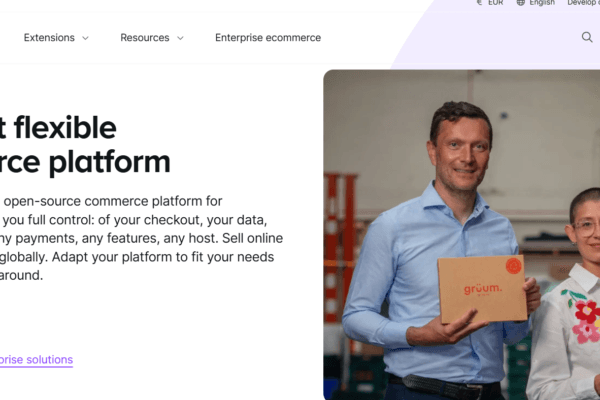Screen dimensions: 600x400
Task: Click the 'open-source commerce platform' paragraph
Action: pyautogui.click(x=110, y=201)
